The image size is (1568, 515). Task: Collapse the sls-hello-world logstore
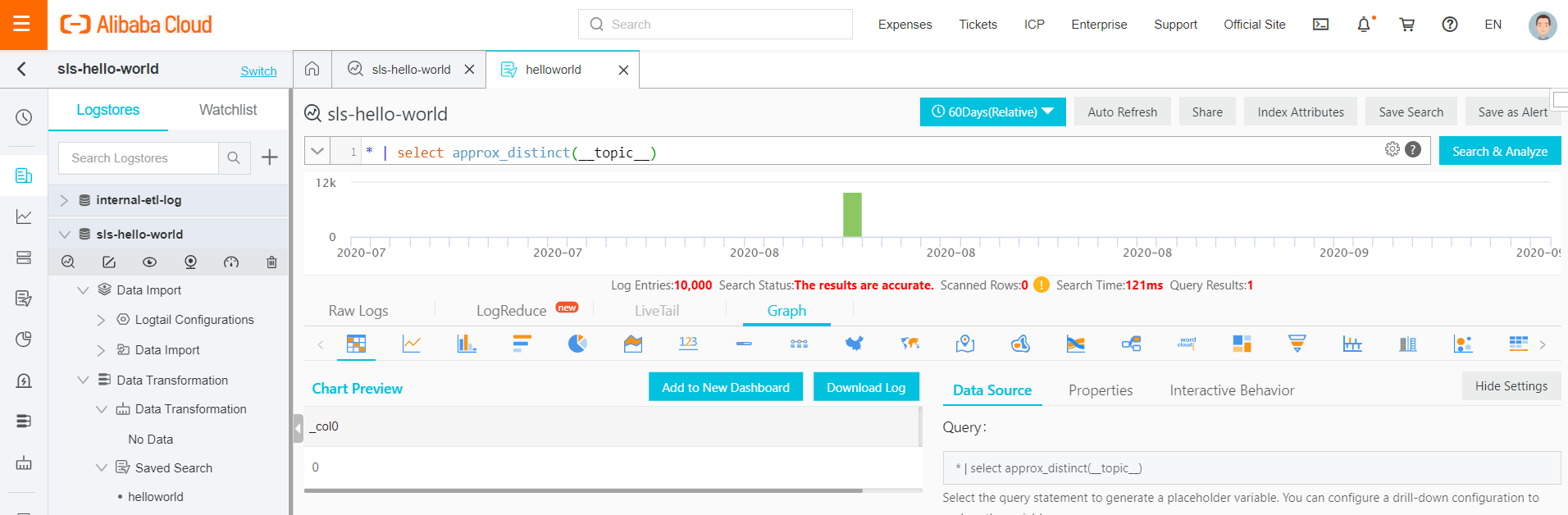64,235
